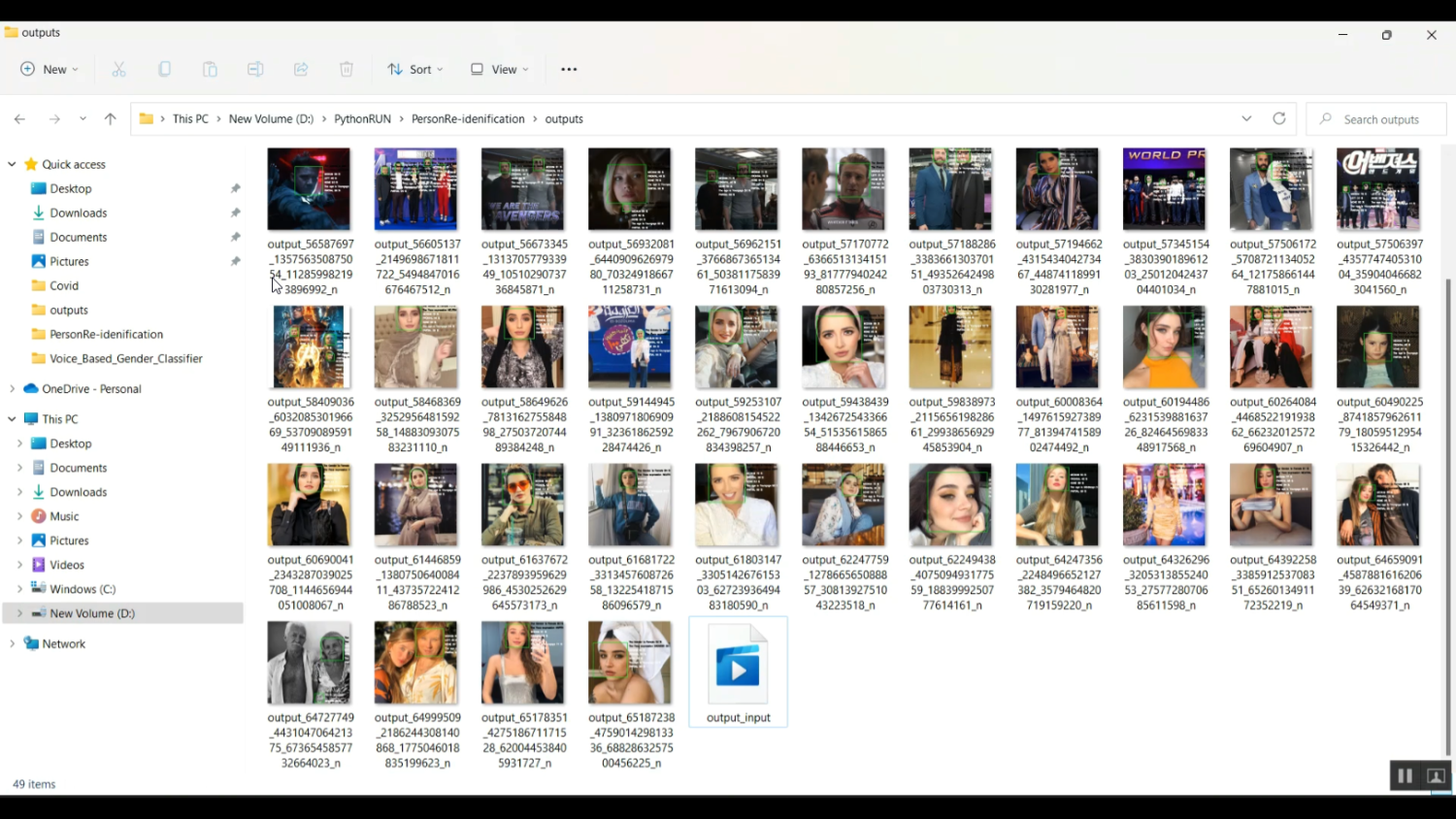Expand the Network tree node

pos(12,643)
